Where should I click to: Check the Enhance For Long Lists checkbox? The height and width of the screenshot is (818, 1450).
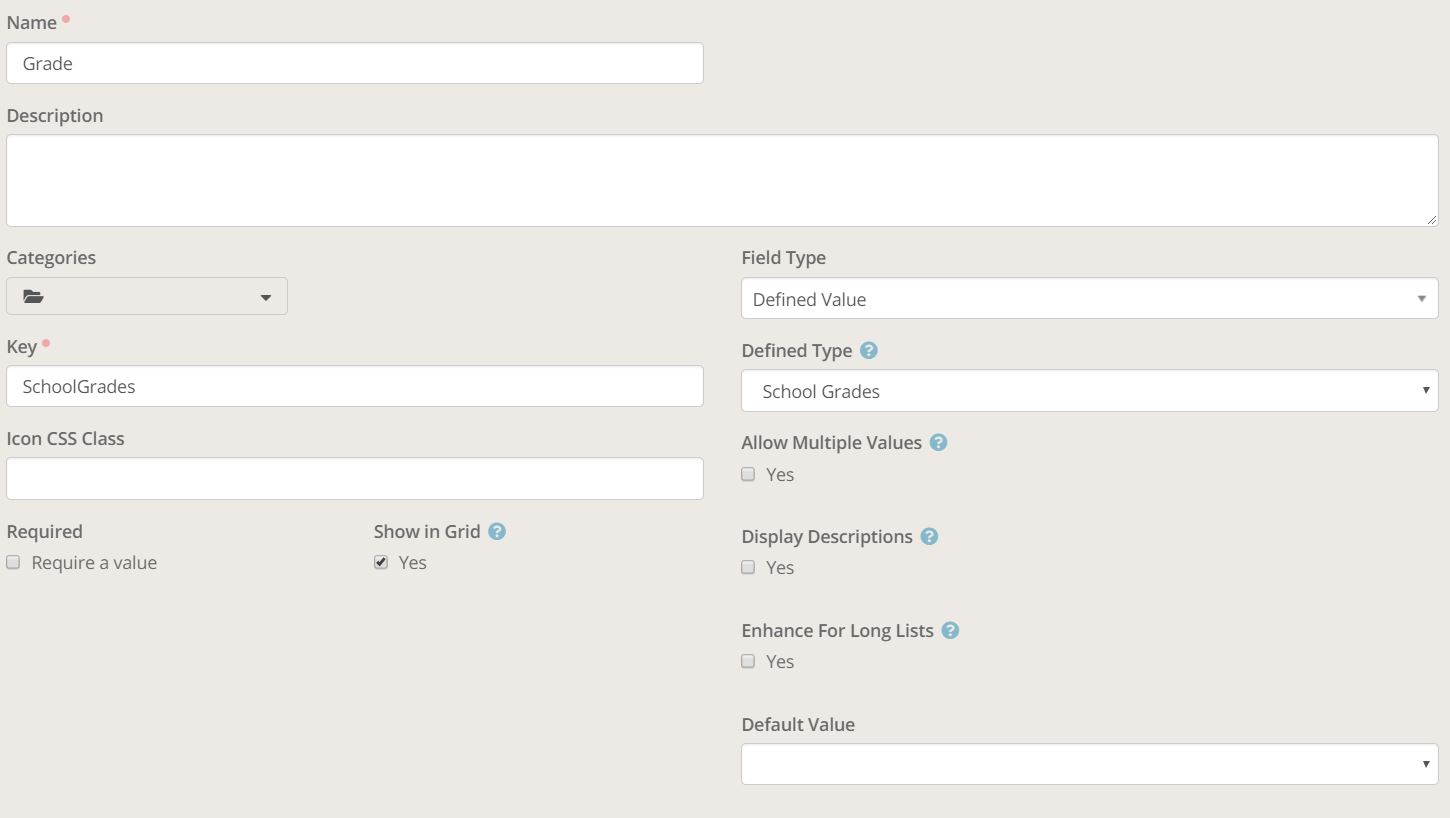click(x=748, y=661)
